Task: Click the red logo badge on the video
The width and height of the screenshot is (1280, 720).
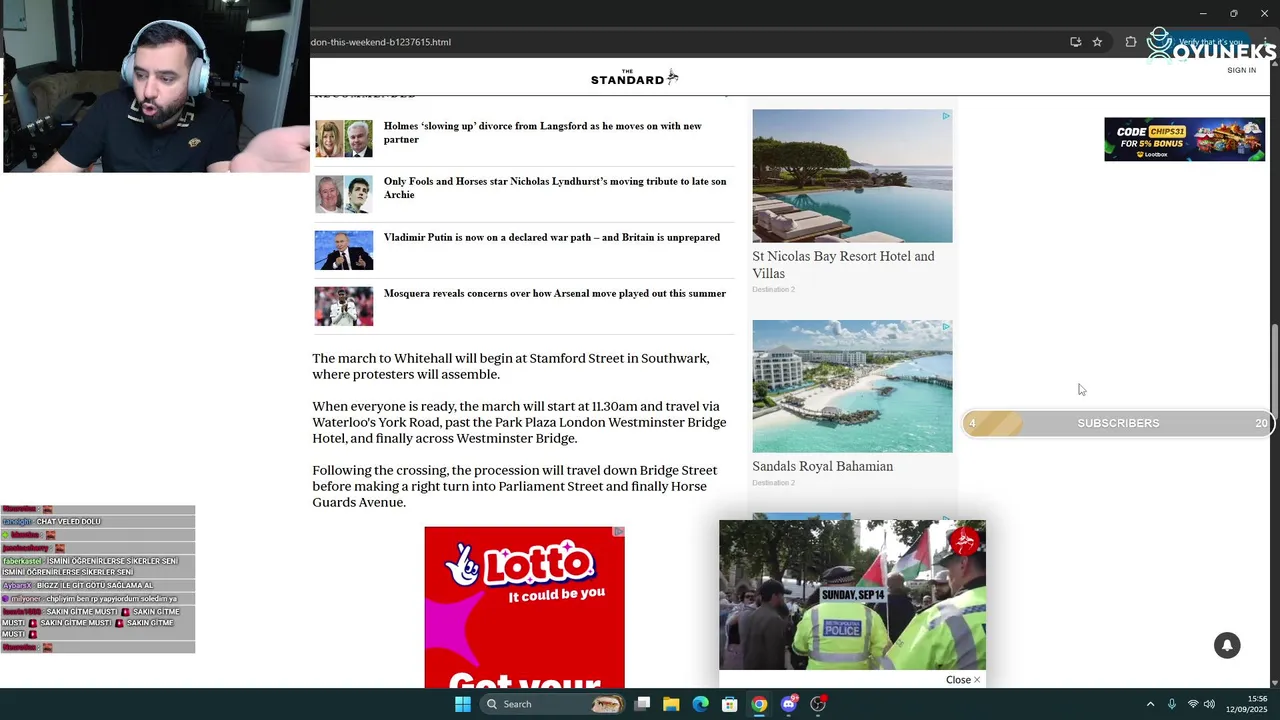Action: [964, 541]
